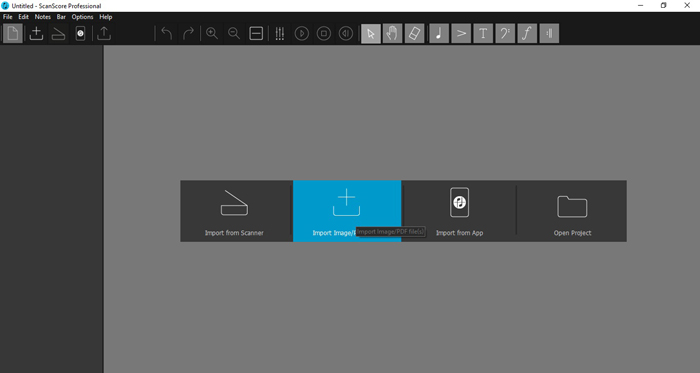
Task: Open the Mixer sliders icon
Action: tap(279, 33)
